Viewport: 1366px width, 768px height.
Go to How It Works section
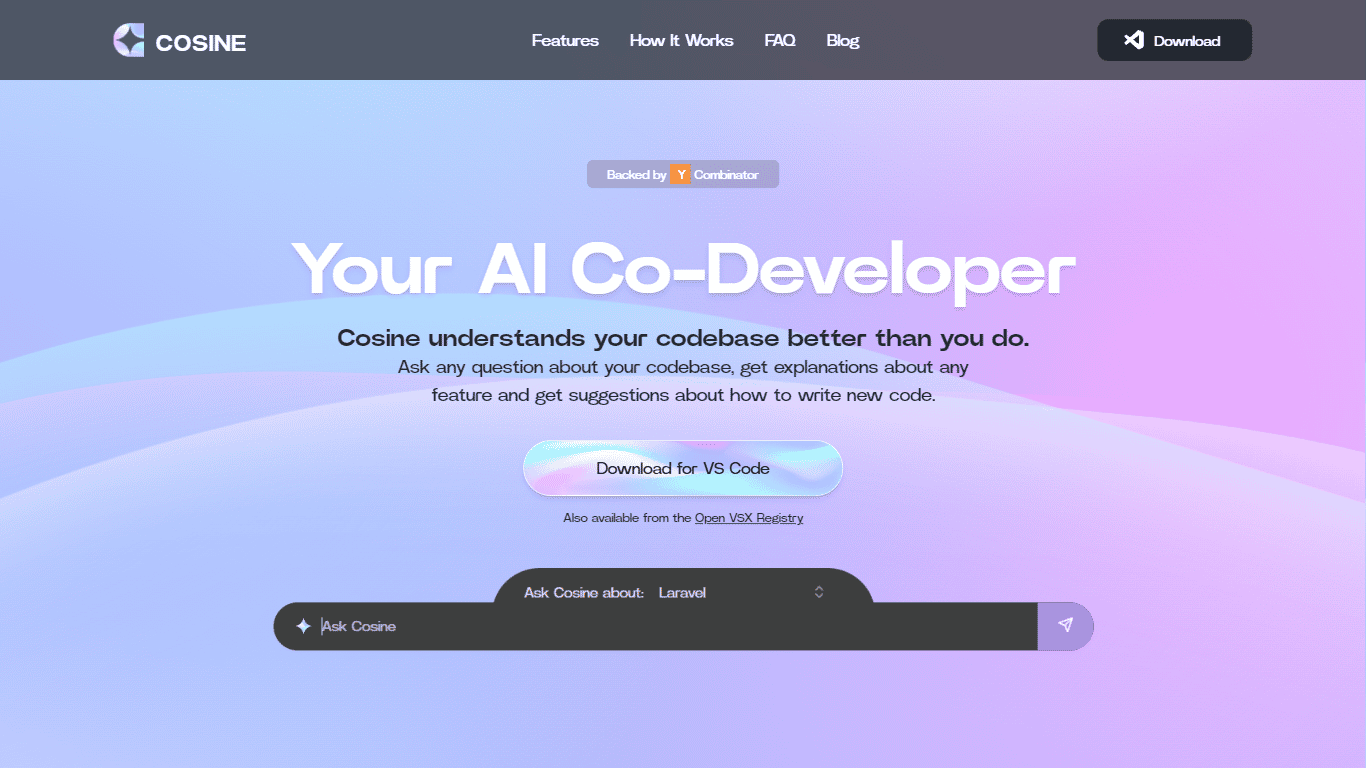[x=682, y=41]
